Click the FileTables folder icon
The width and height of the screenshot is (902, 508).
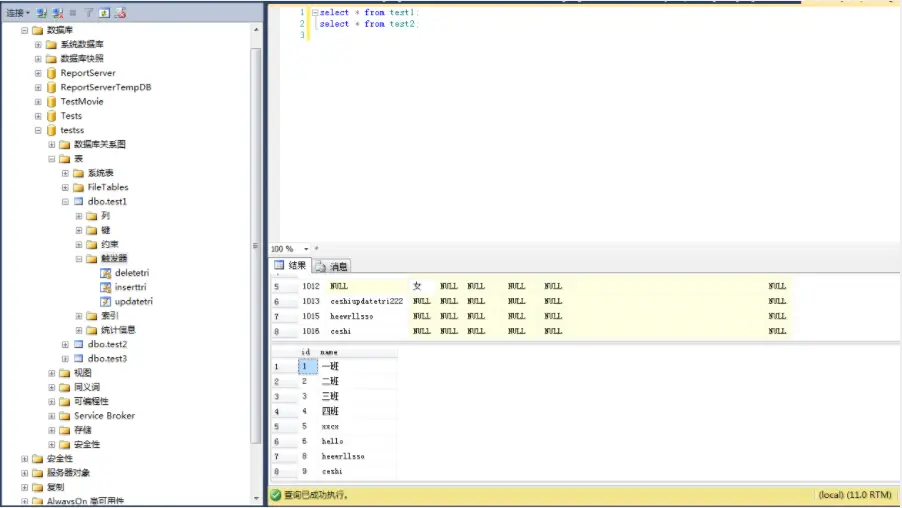point(79,187)
